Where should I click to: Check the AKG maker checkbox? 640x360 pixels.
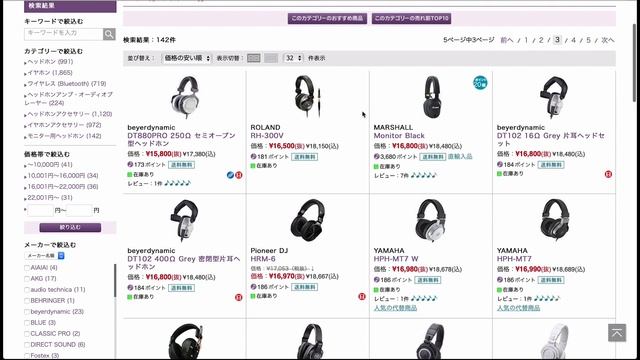click(27, 279)
